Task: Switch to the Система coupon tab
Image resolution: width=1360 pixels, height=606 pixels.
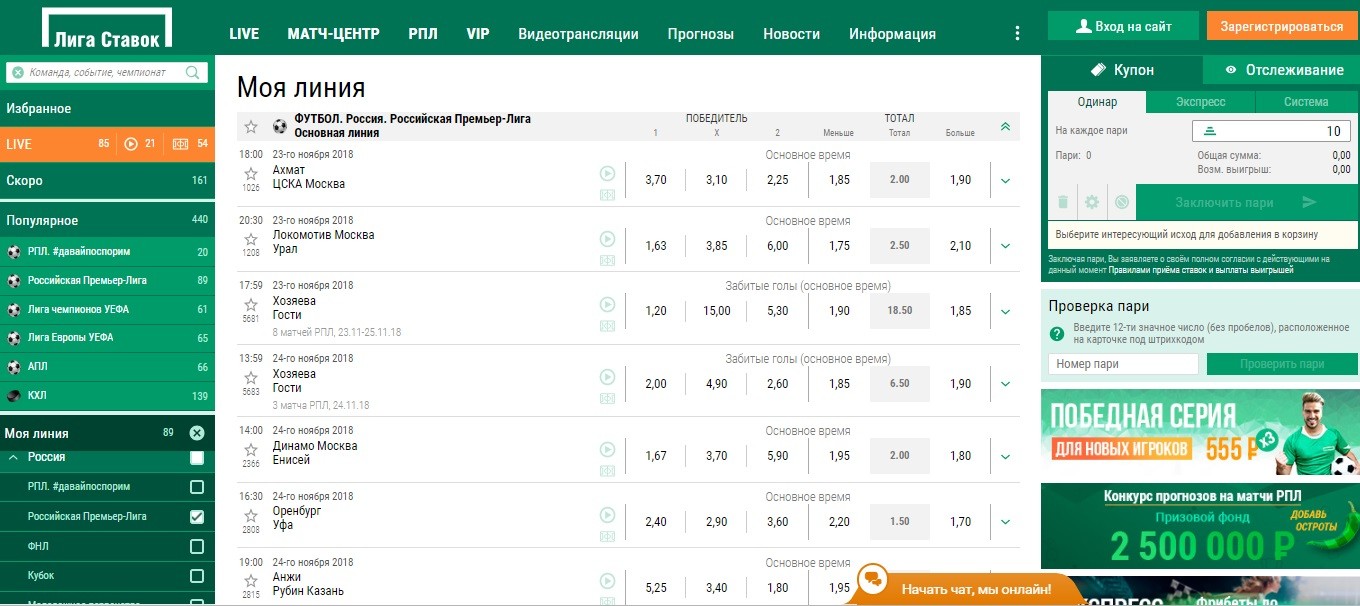Action: coord(1306,102)
